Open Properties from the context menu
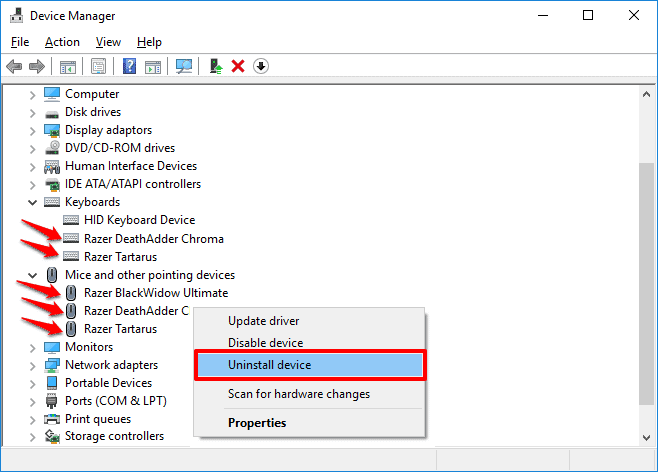Screen dimensions: 658x472 tap(310, 422)
